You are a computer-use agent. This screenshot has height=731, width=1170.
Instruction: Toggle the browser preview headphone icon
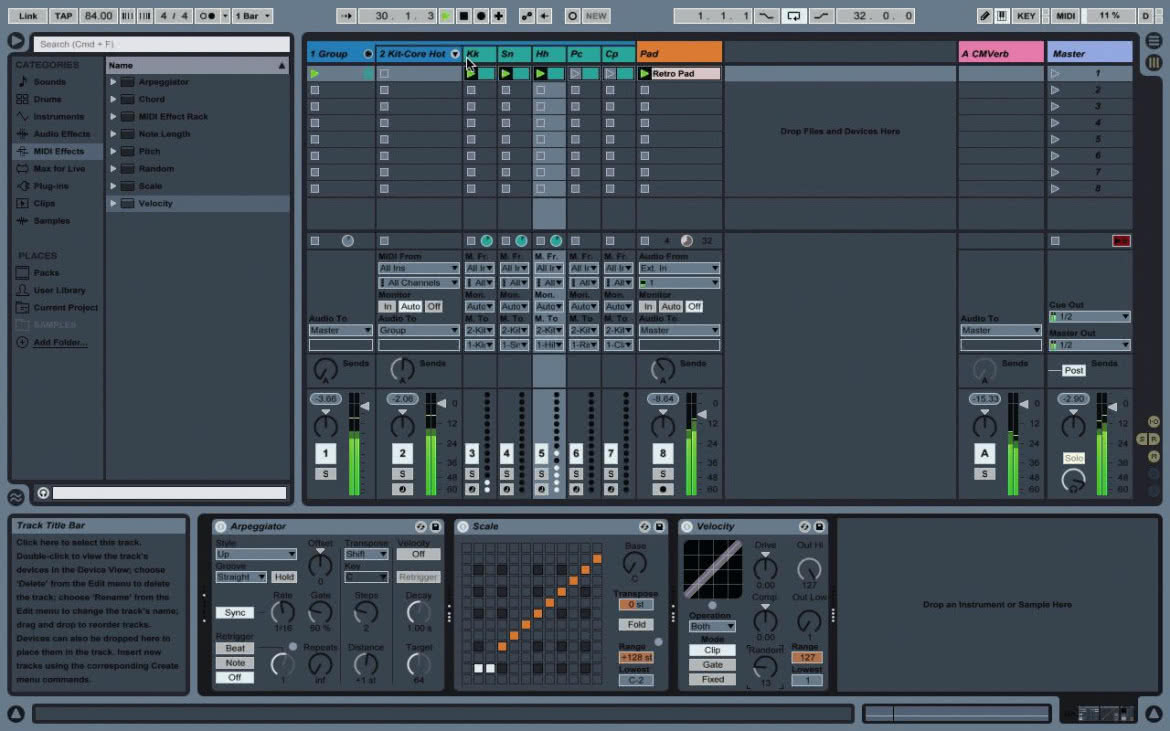[43, 493]
